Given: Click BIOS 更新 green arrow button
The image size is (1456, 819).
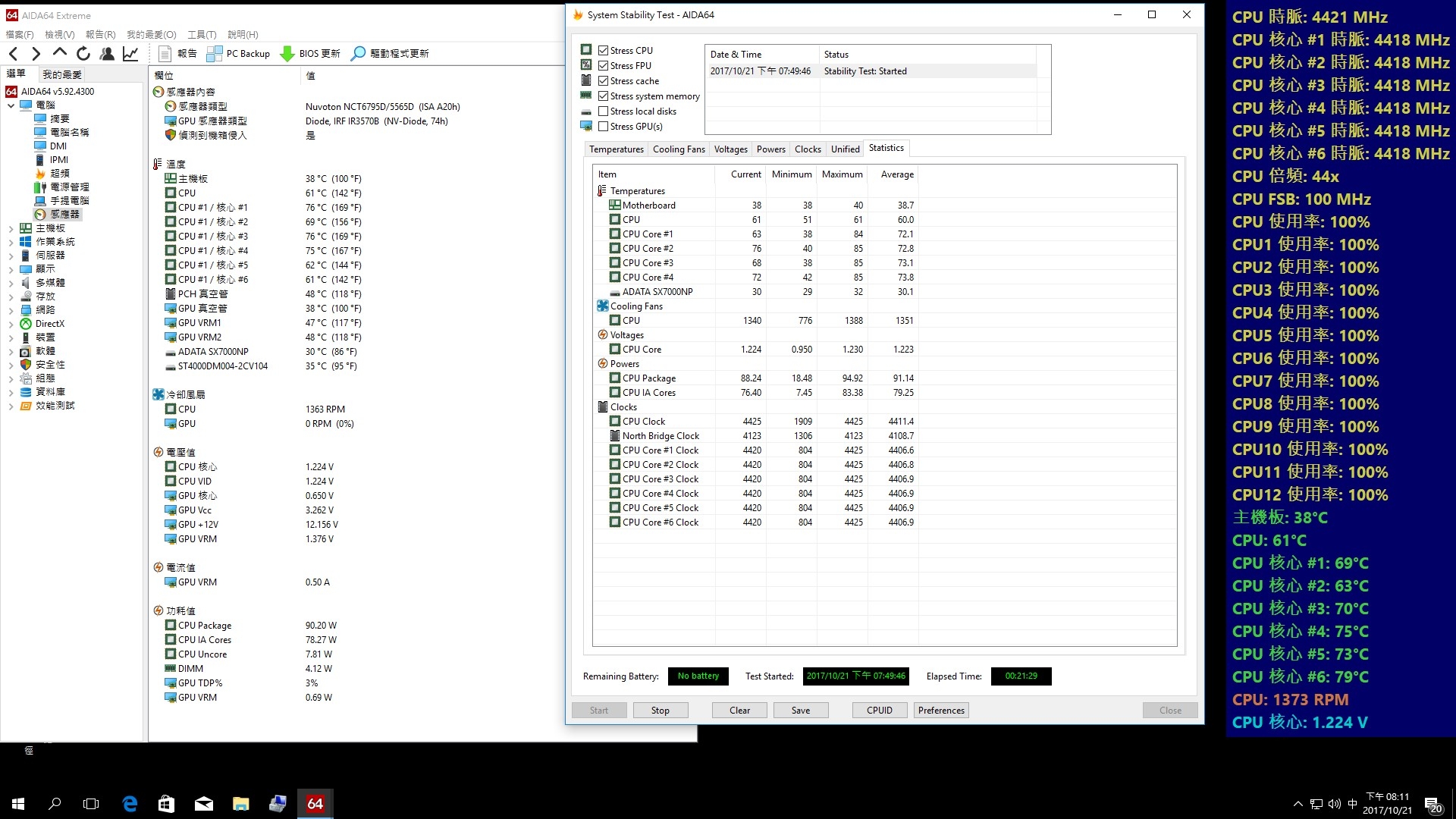Looking at the screenshot, I should click(x=310, y=53).
